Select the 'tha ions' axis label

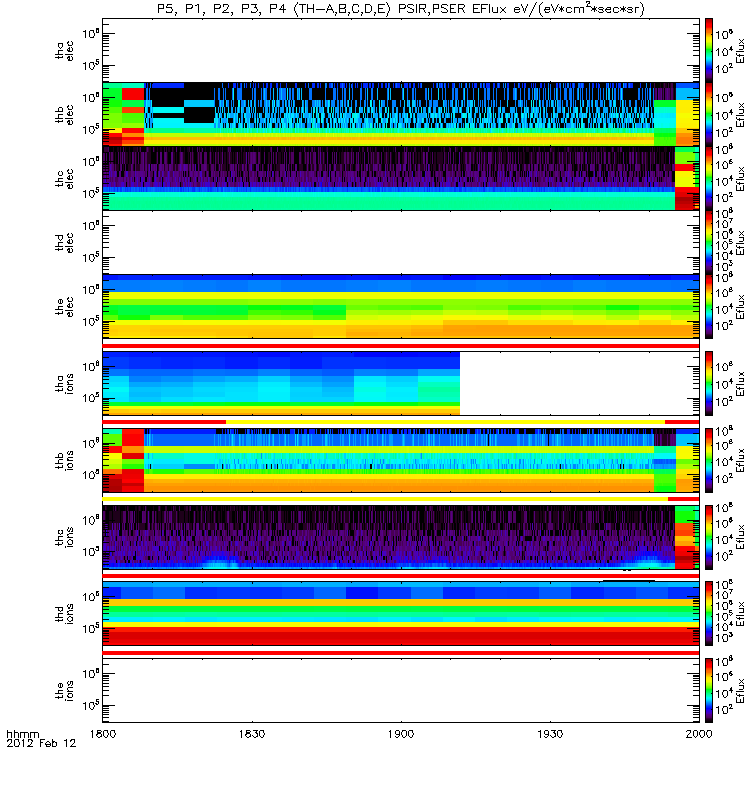(x=65, y=384)
